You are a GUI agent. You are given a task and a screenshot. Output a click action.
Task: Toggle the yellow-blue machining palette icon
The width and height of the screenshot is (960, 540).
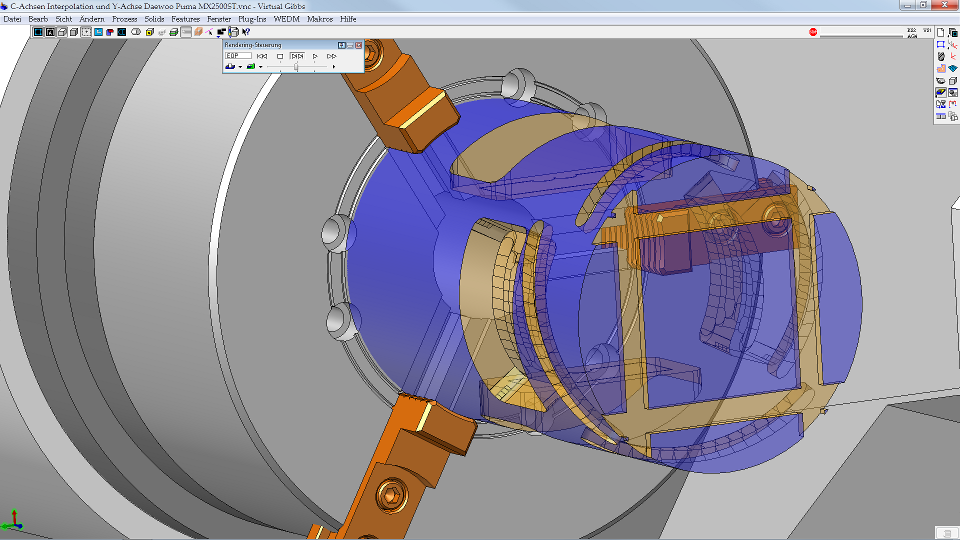point(940,92)
